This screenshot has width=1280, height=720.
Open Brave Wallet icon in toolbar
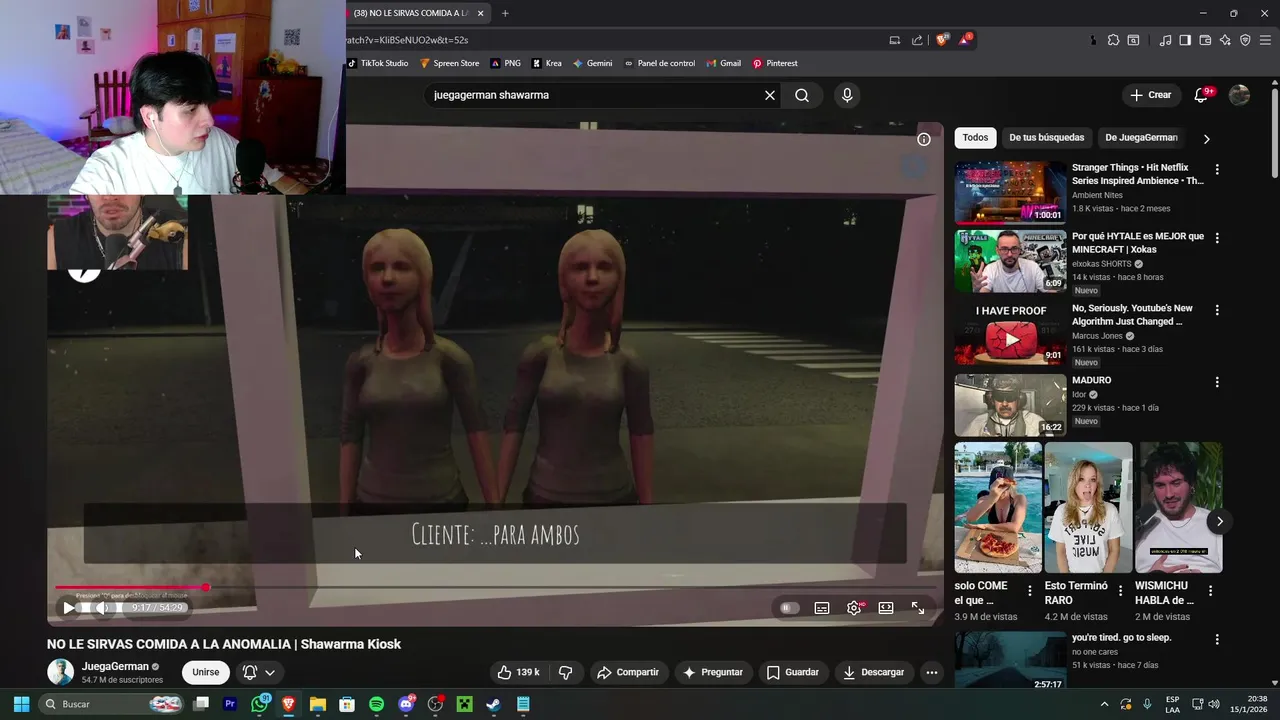[x=1205, y=40]
